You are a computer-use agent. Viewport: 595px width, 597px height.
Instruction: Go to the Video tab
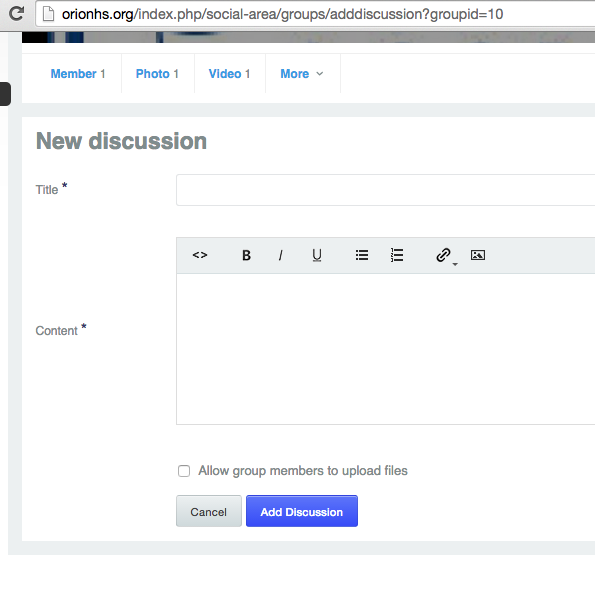229,73
